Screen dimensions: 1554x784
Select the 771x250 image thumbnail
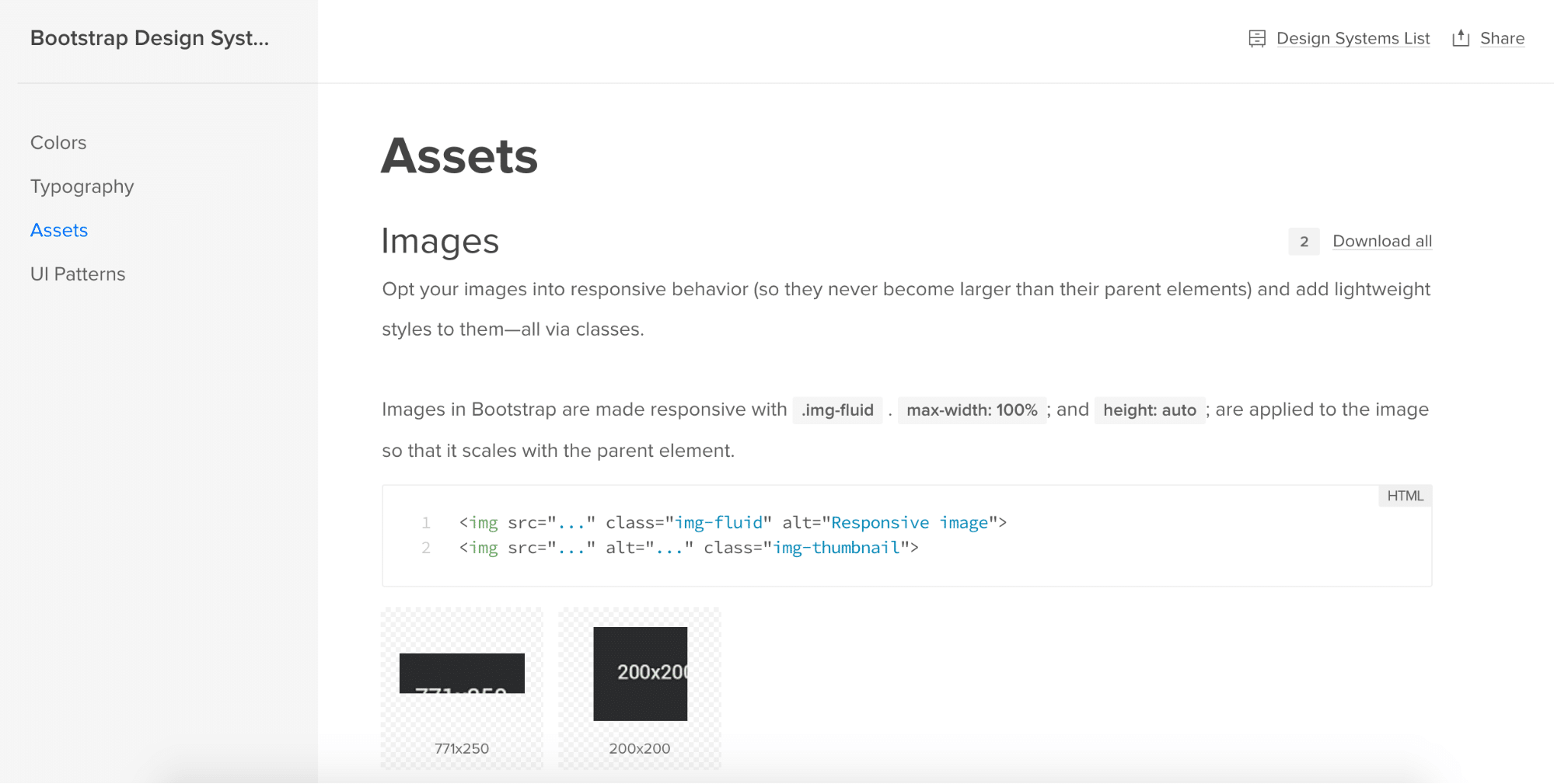(462, 688)
